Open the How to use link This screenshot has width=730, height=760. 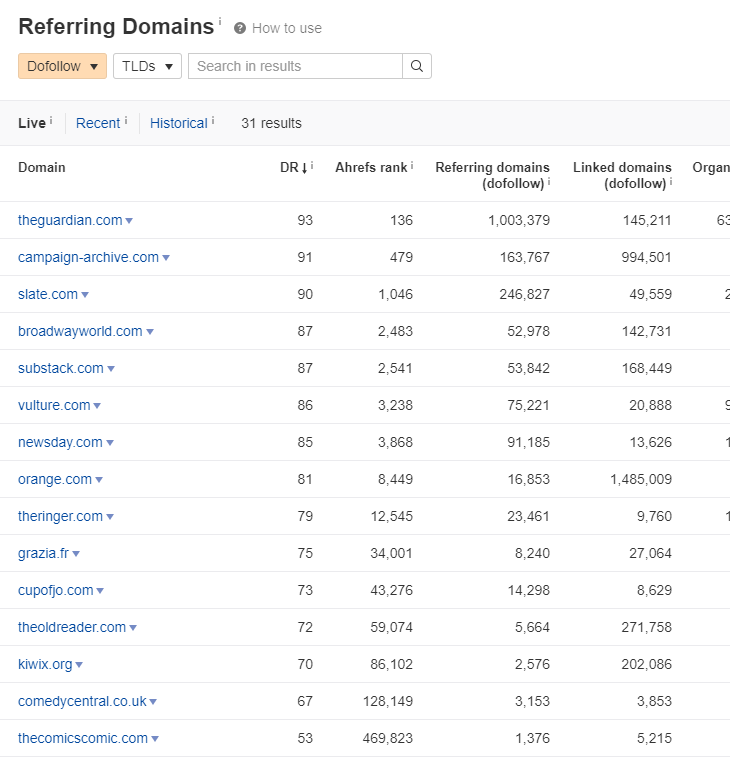[x=287, y=28]
